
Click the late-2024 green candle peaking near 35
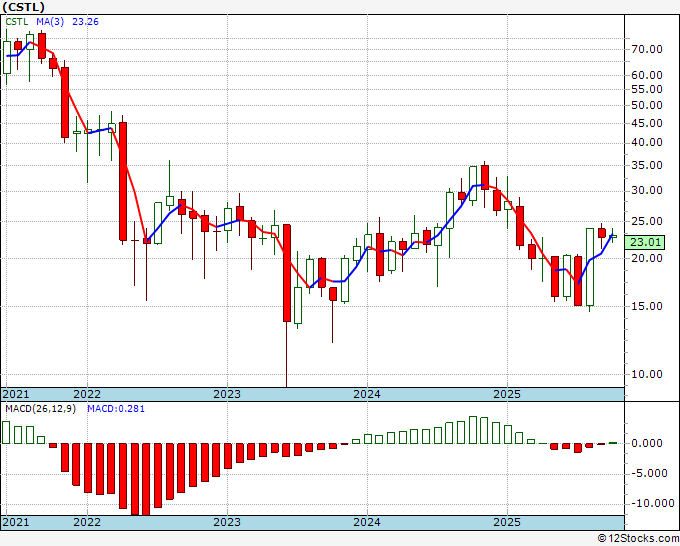point(473,184)
